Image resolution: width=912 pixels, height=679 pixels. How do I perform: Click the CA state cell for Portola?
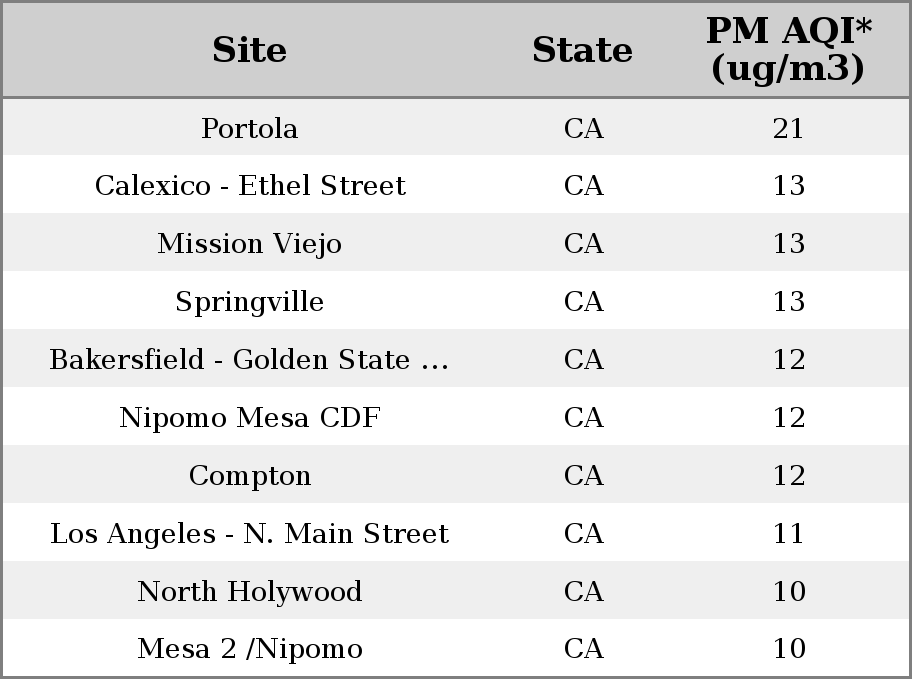(583, 128)
